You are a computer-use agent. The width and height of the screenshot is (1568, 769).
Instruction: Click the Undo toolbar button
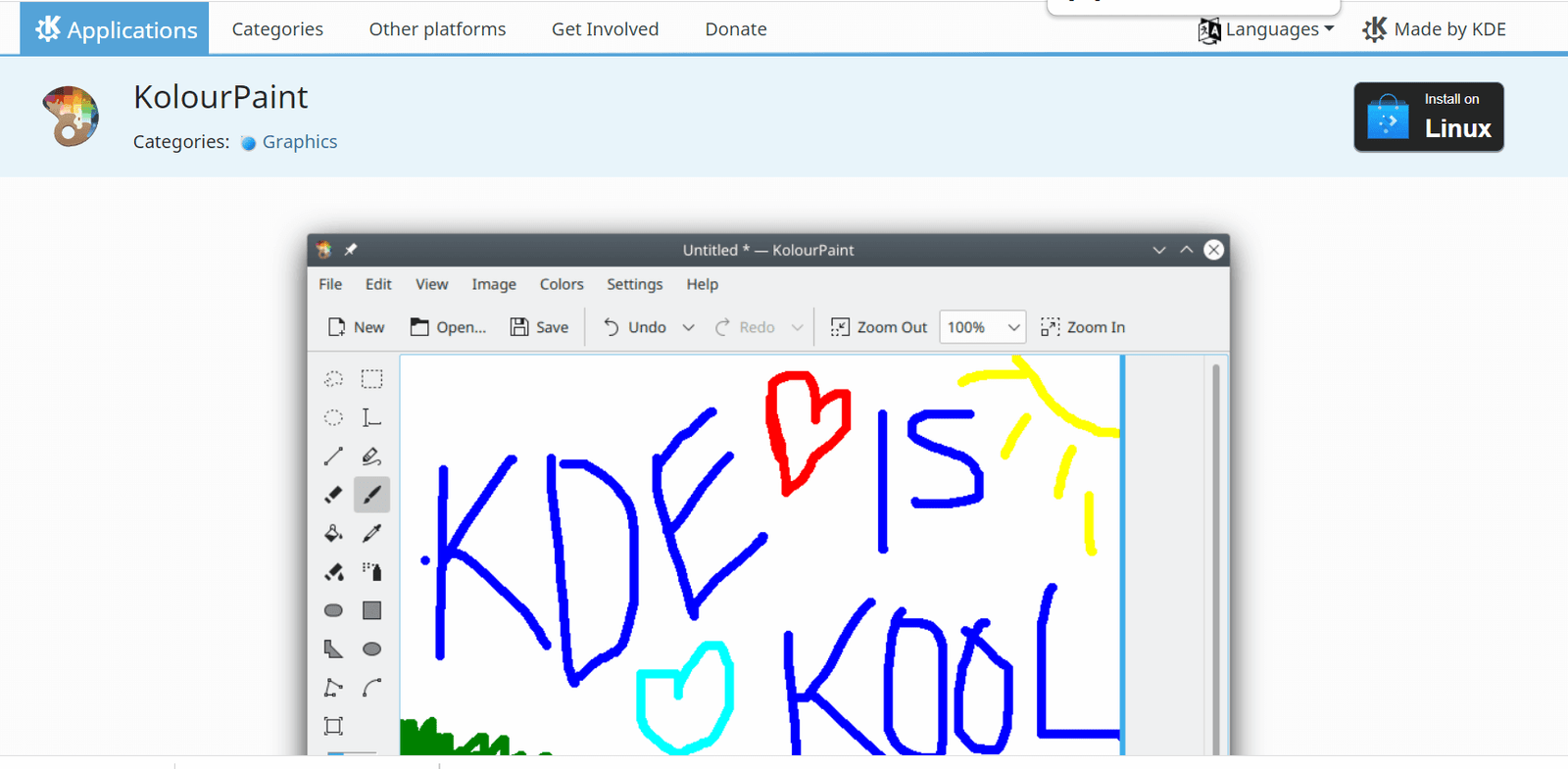click(x=634, y=327)
